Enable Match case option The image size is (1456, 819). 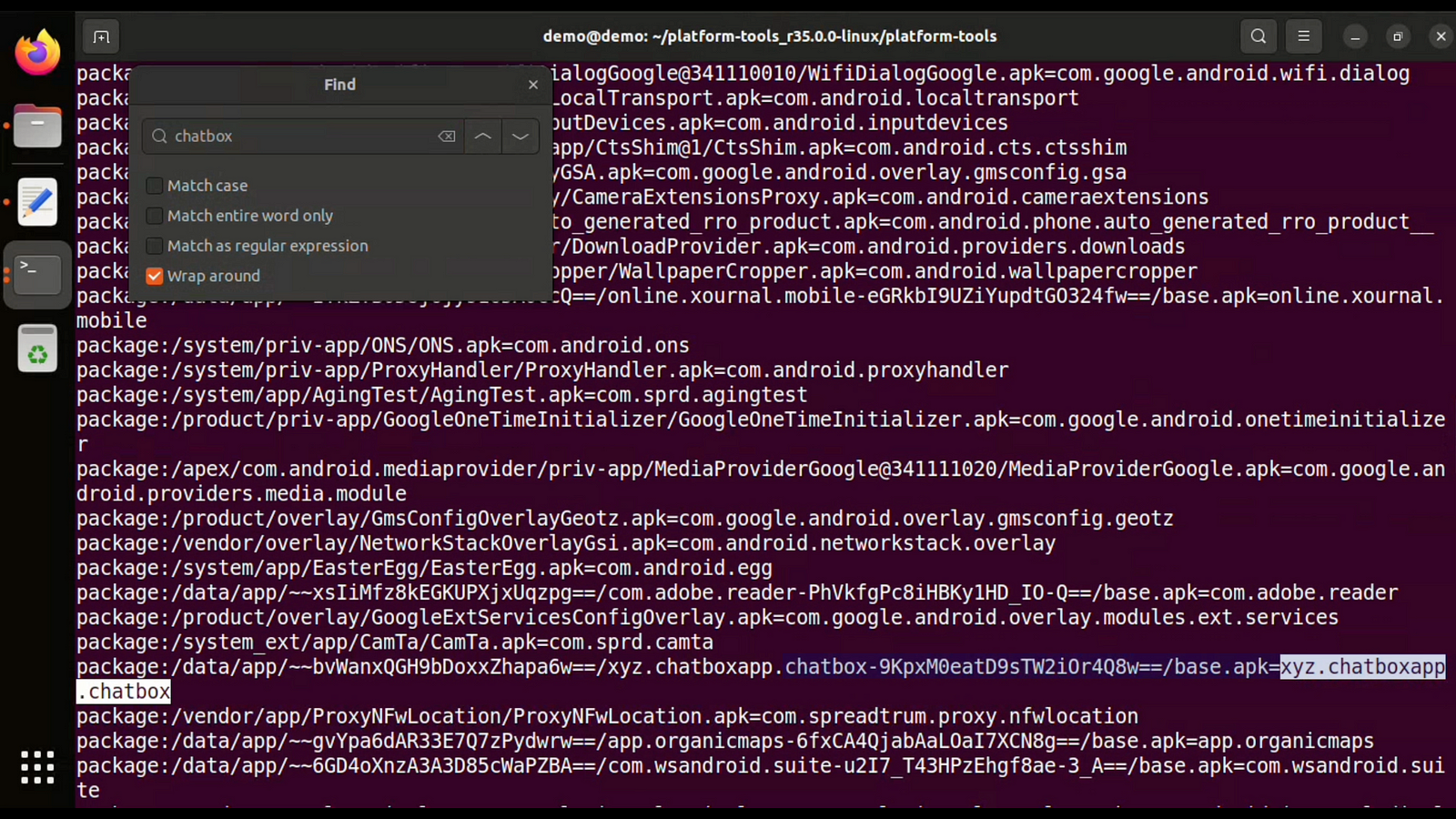[x=155, y=186]
